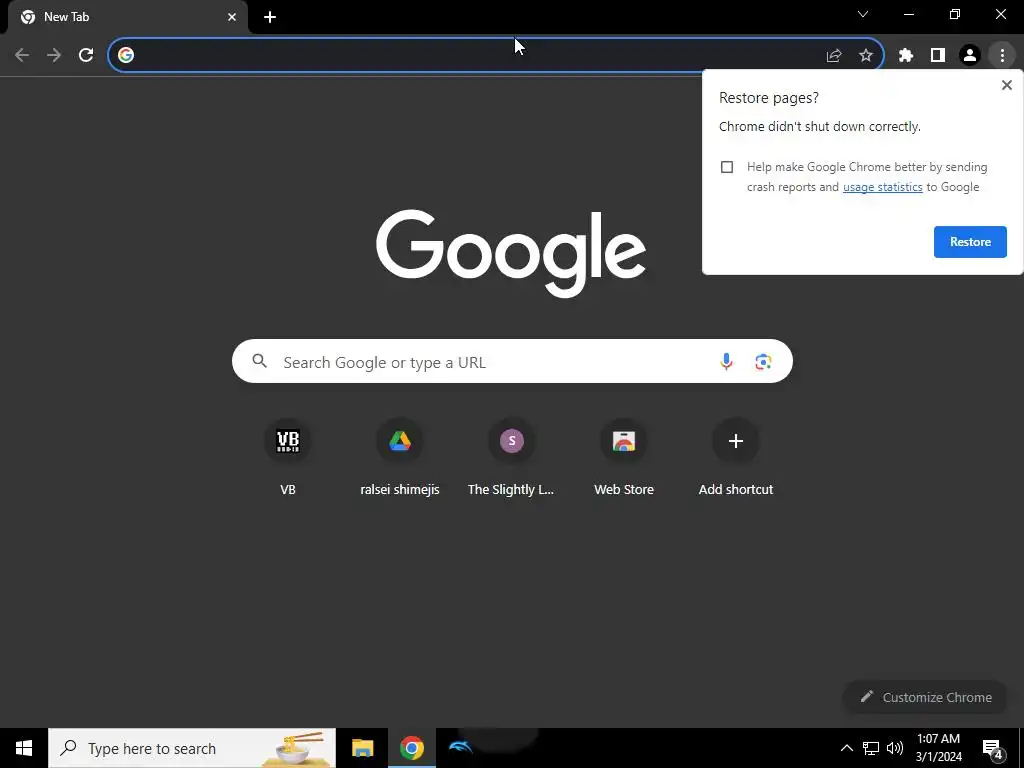
Task: Select the New Tab tab
Action: tap(128, 17)
